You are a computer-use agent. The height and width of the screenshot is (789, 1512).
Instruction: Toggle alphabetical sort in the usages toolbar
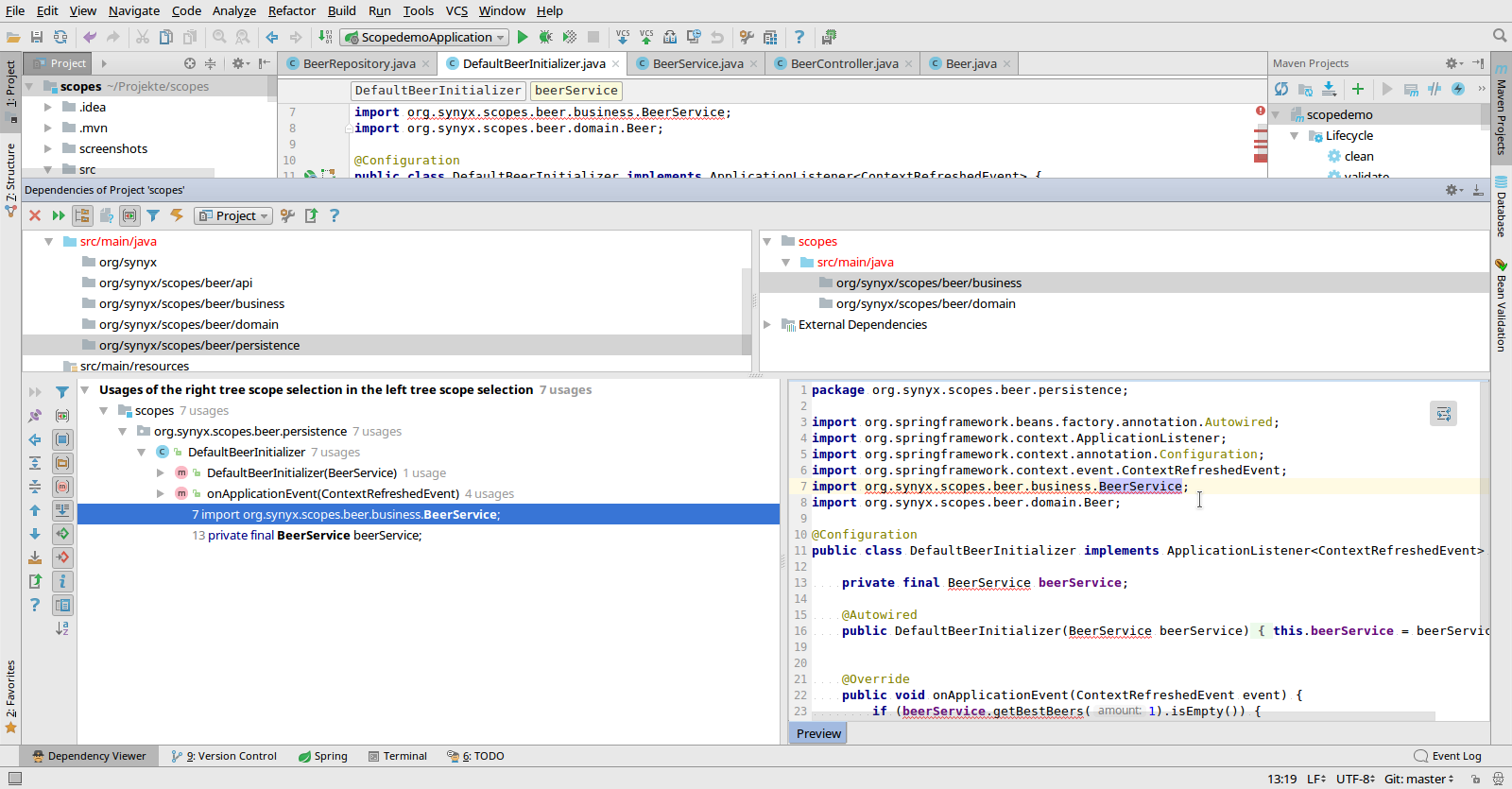(x=62, y=628)
